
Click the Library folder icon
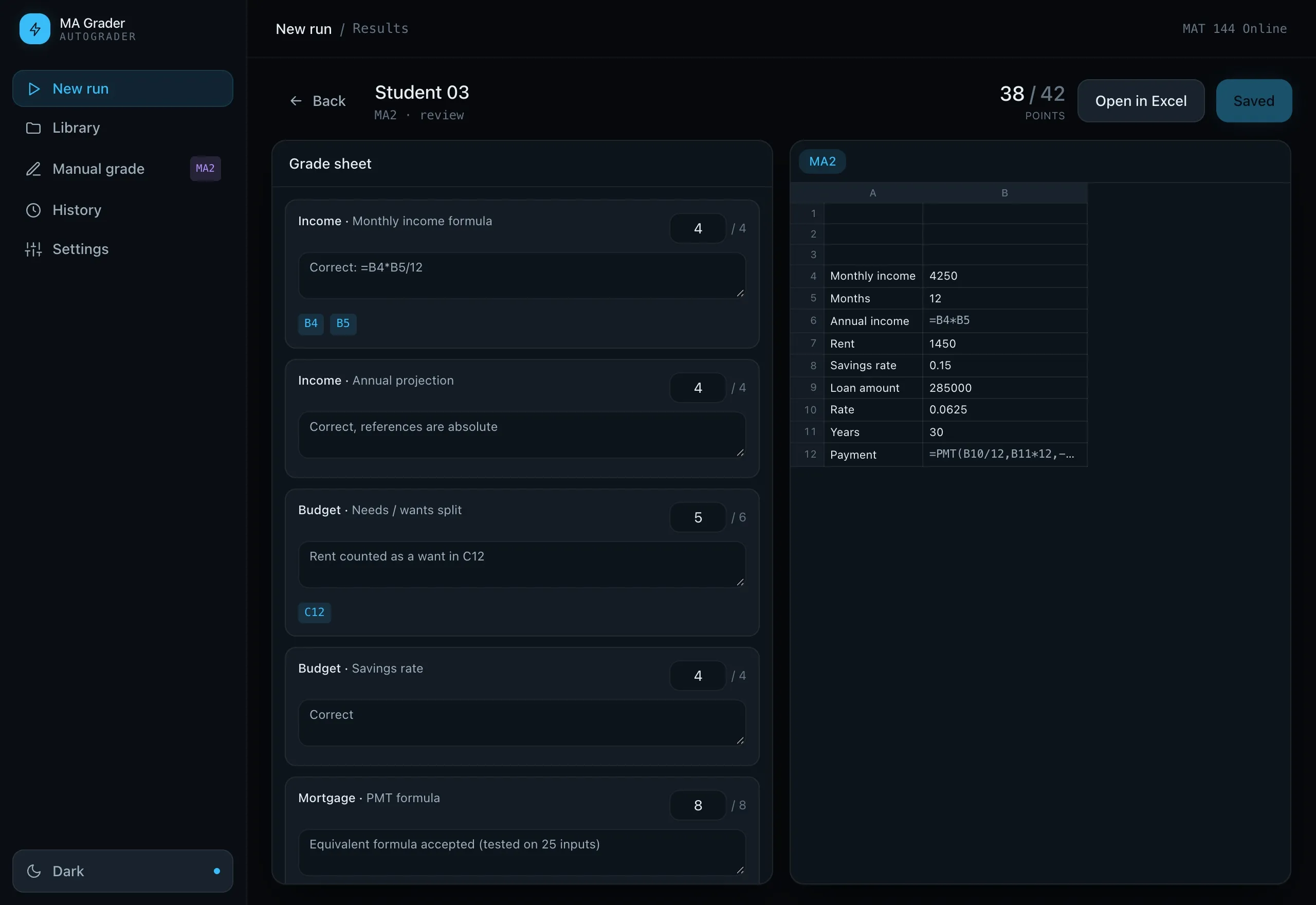point(33,128)
